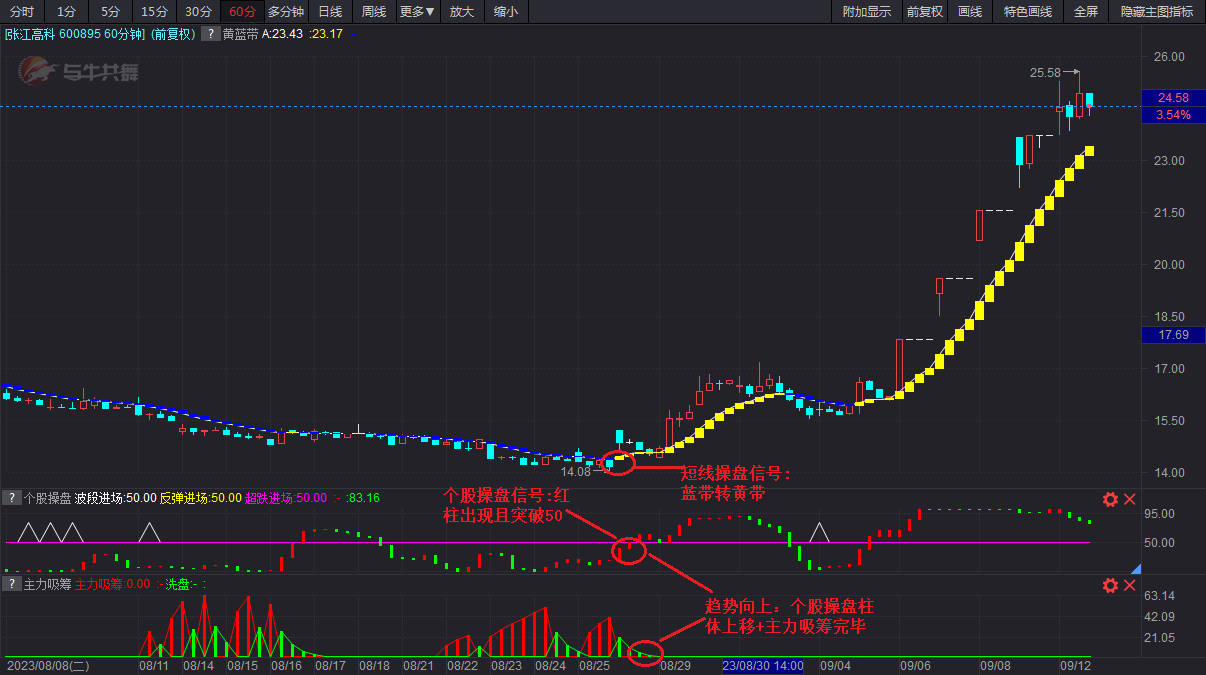
Task: Expand the 更多 periods dropdown
Action: [417, 12]
